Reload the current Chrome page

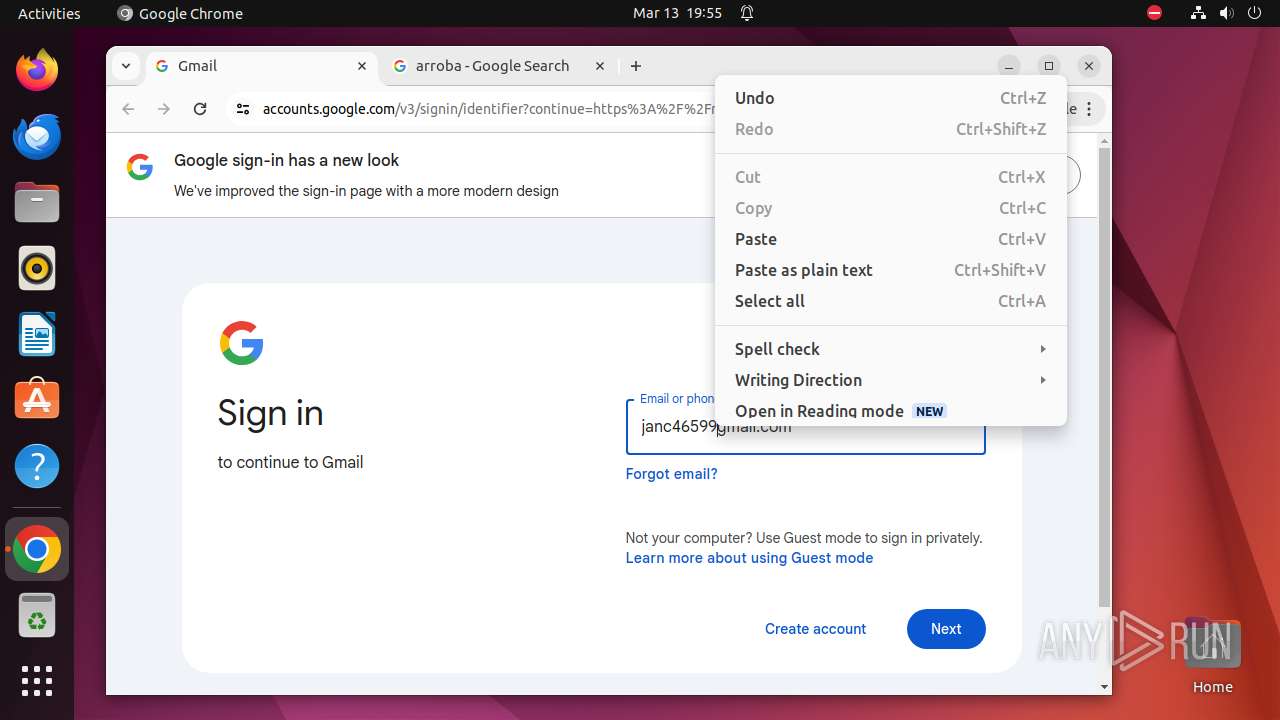(x=200, y=109)
